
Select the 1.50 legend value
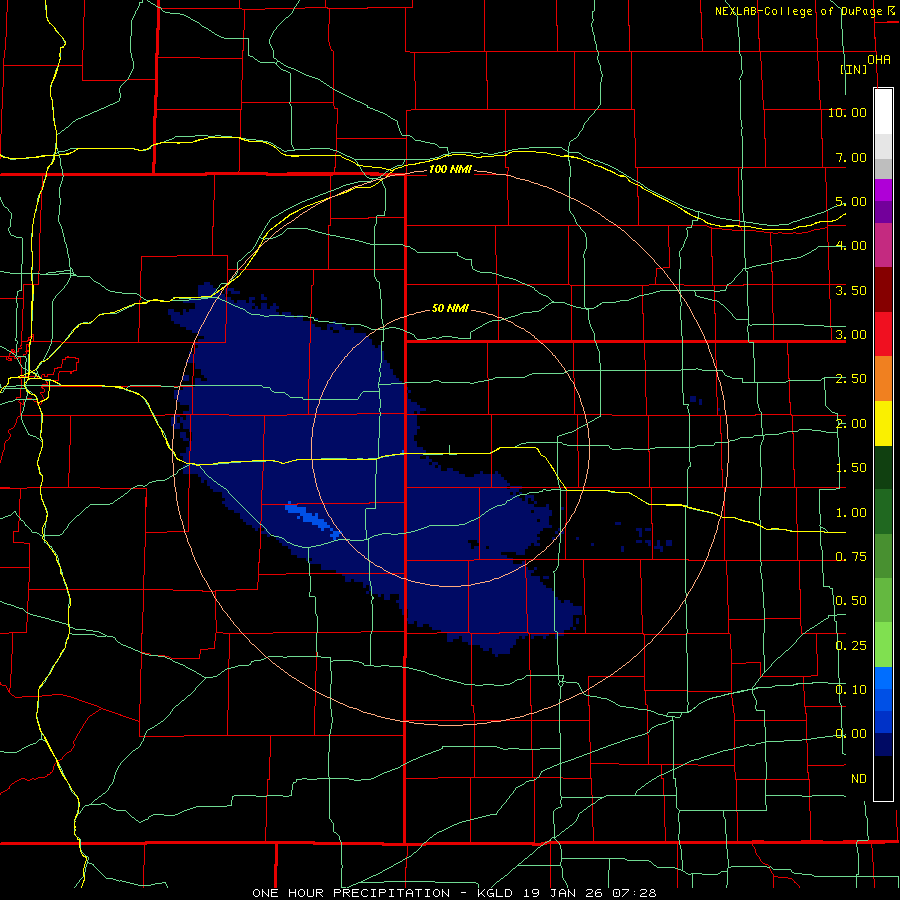[x=851, y=468]
